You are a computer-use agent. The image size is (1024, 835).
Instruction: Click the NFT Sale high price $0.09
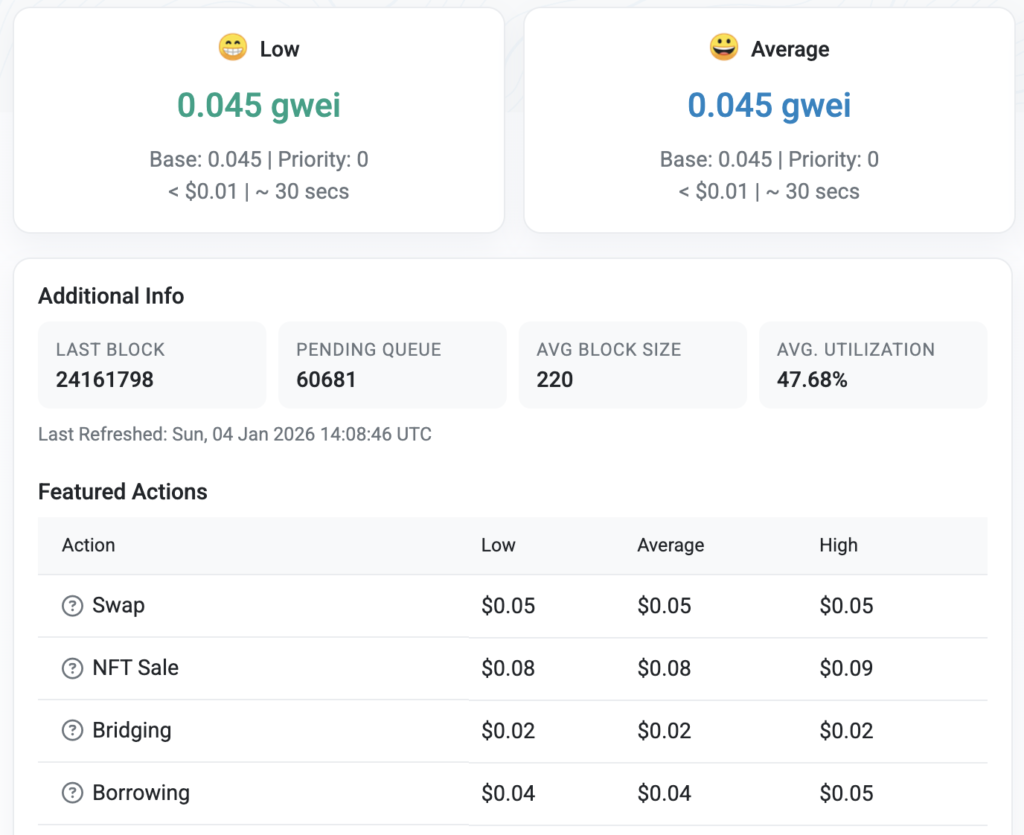click(x=846, y=668)
